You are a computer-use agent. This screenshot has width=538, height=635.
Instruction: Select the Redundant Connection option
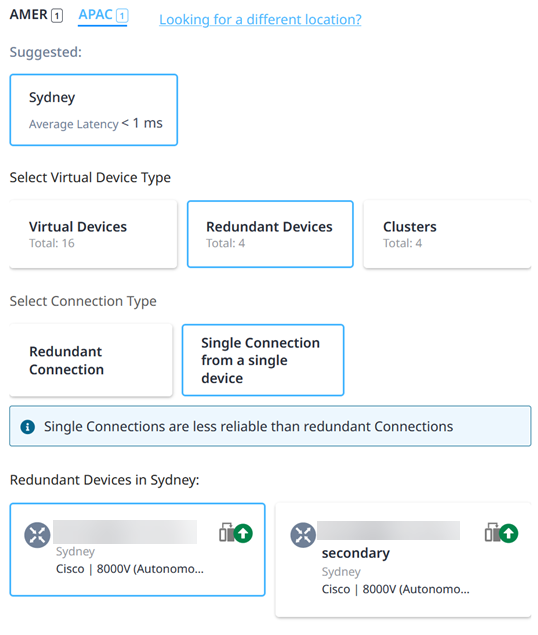[x=91, y=360]
